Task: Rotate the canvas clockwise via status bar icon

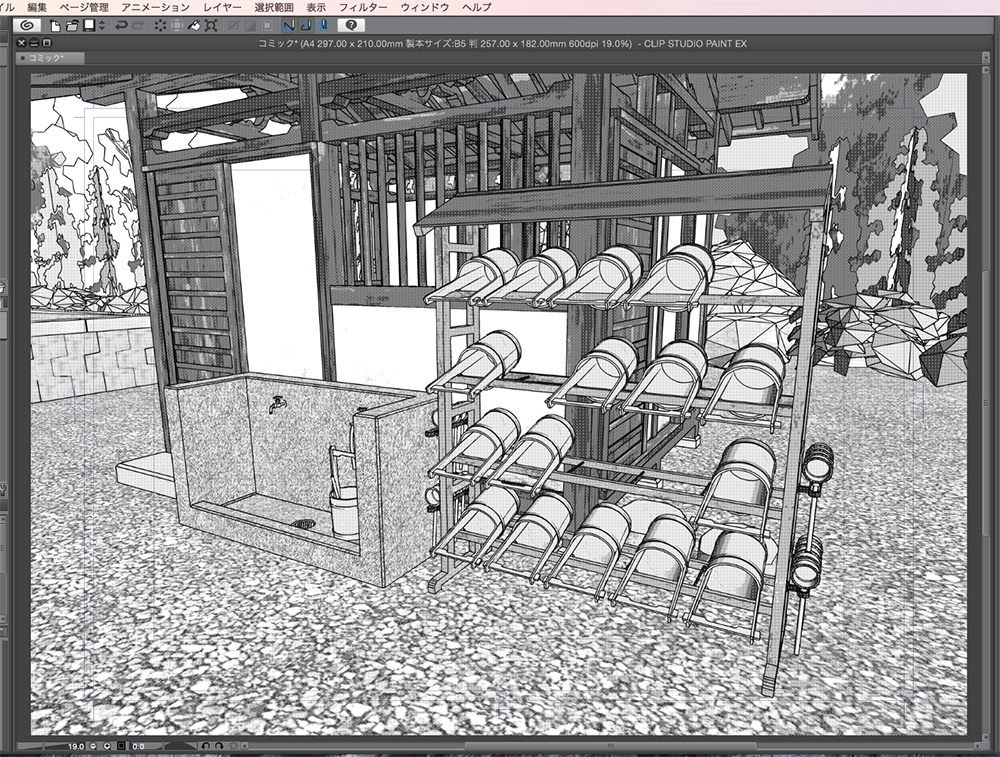Action: click(219, 744)
